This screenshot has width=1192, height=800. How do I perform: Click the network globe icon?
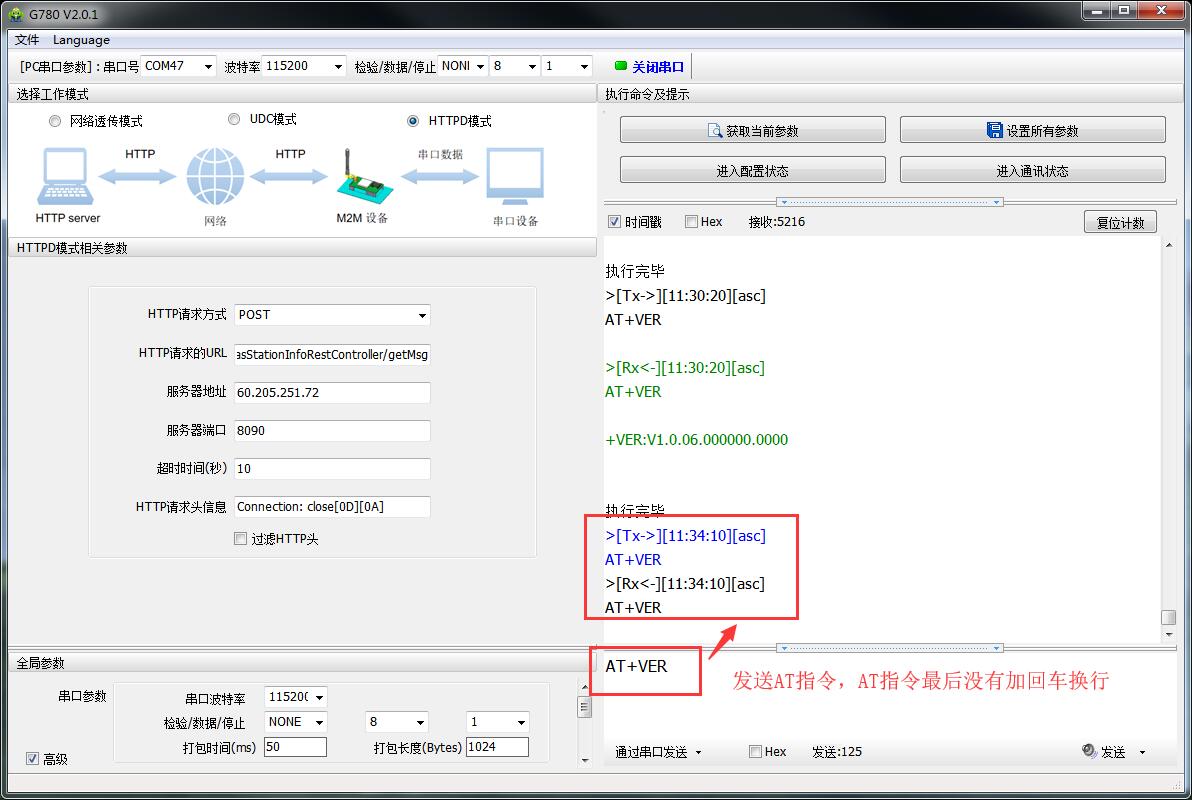pyautogui.click(x=215, y=177)
